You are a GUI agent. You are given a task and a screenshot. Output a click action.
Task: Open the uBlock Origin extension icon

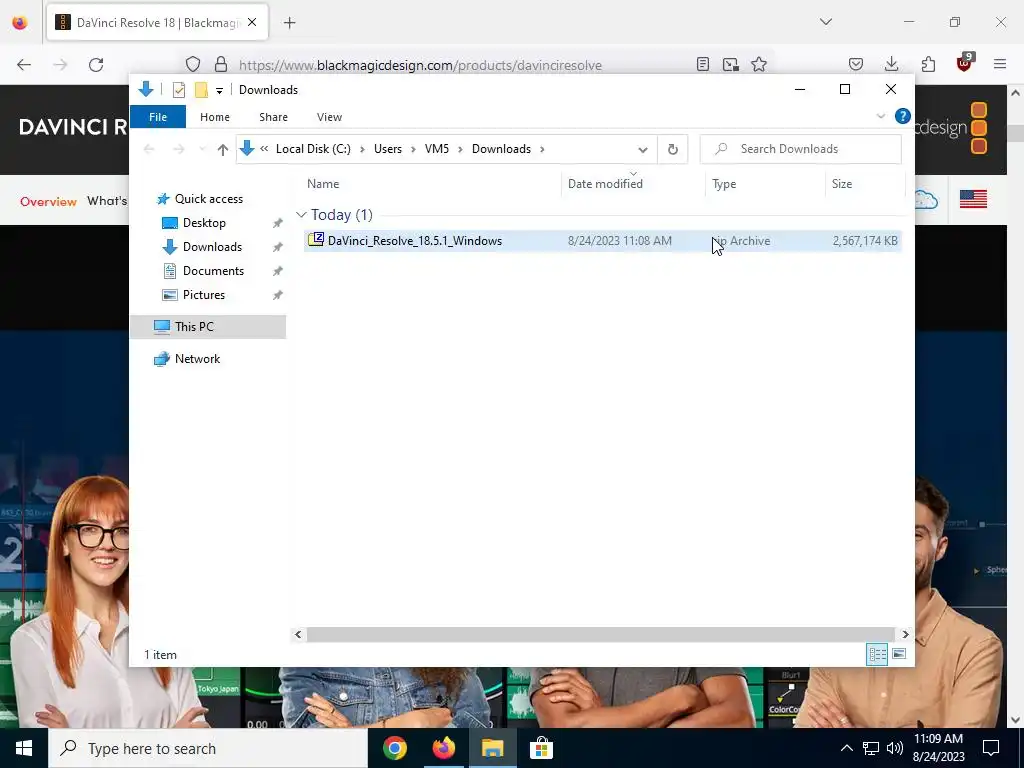point(964,63)
